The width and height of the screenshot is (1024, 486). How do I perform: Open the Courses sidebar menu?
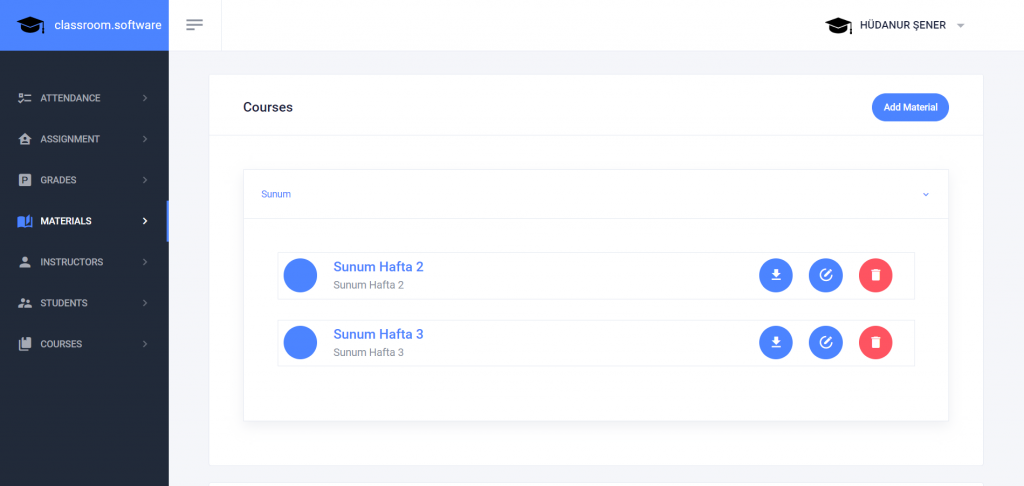[x=61, y=344]
